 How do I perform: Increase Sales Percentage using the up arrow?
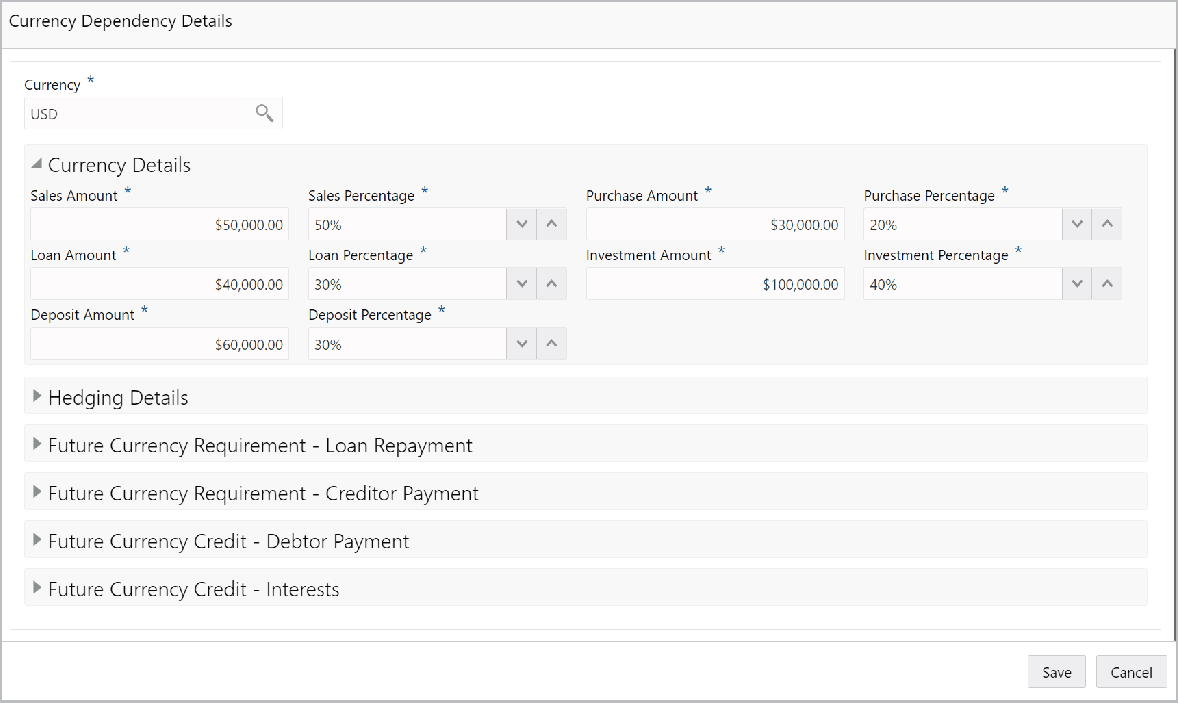[x=551, y=223]
